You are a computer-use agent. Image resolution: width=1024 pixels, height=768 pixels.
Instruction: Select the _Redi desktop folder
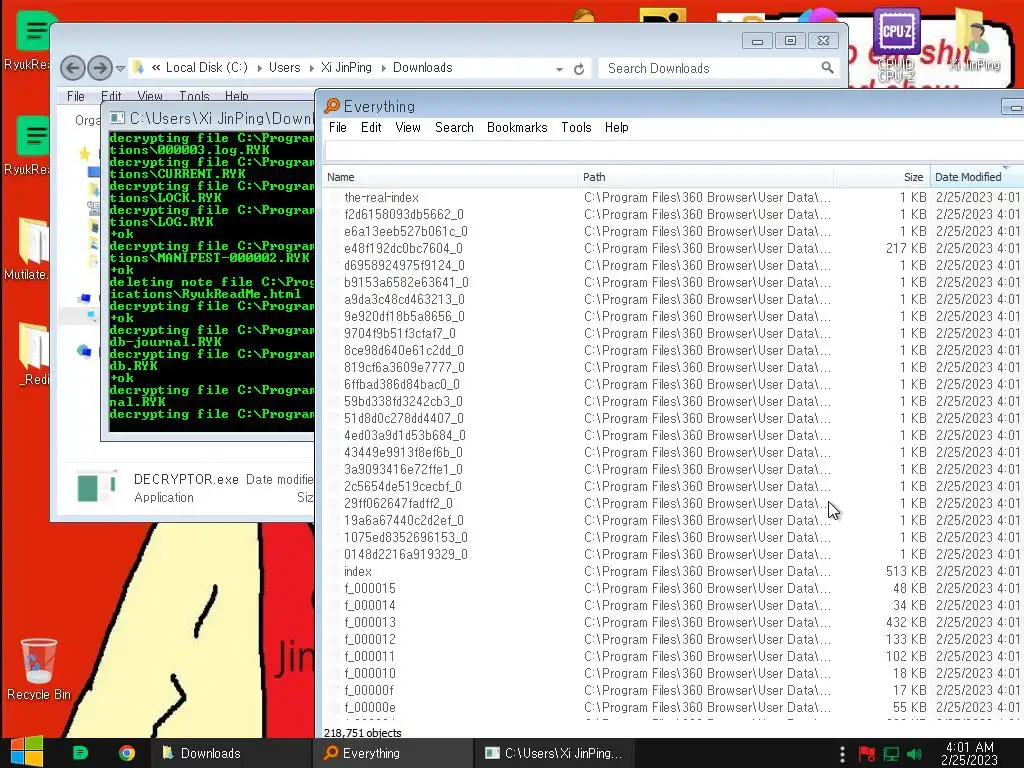pos(33,353)
